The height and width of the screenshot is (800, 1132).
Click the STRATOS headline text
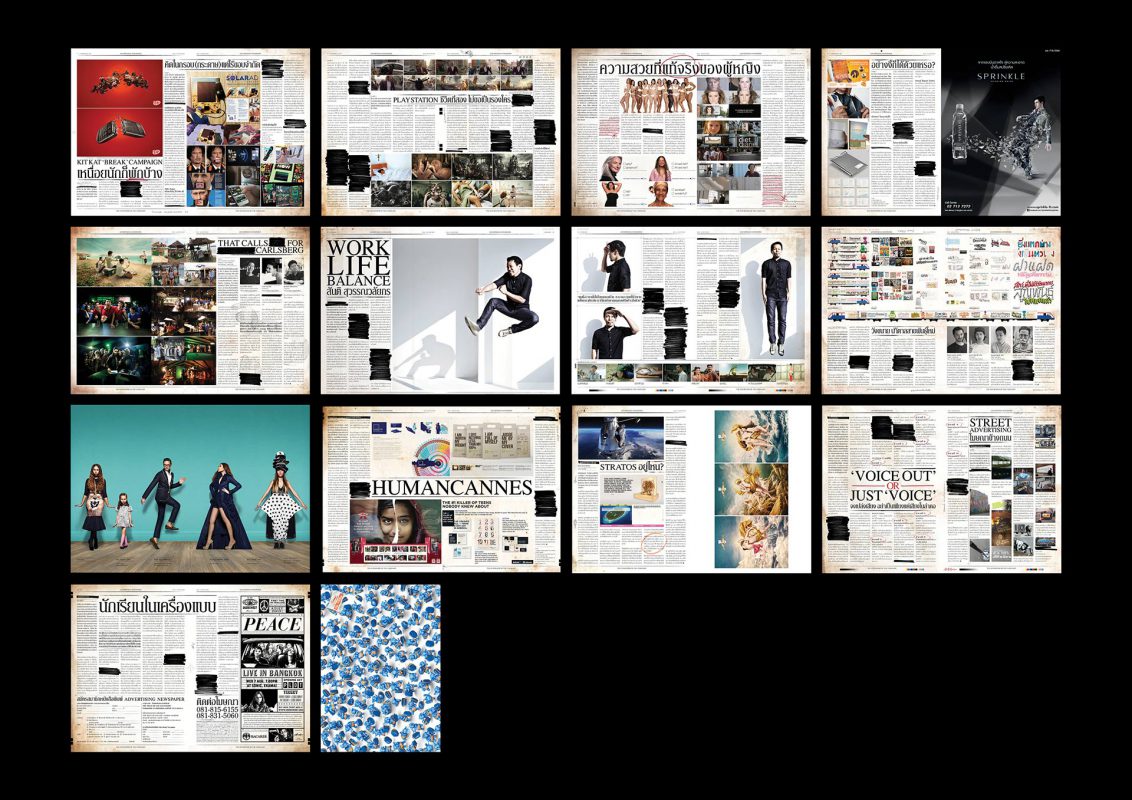coord(618,466)
